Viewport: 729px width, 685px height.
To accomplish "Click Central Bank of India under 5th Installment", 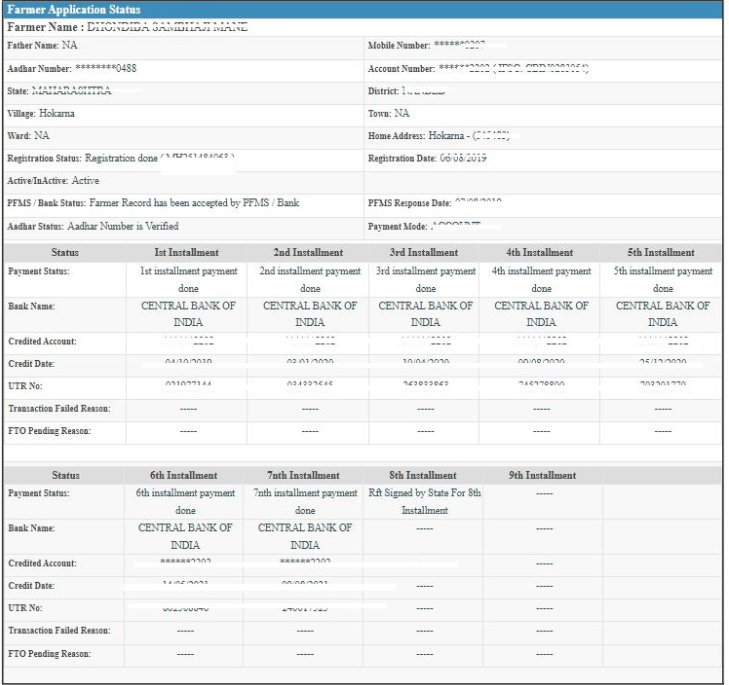I will tap(663, 314).
